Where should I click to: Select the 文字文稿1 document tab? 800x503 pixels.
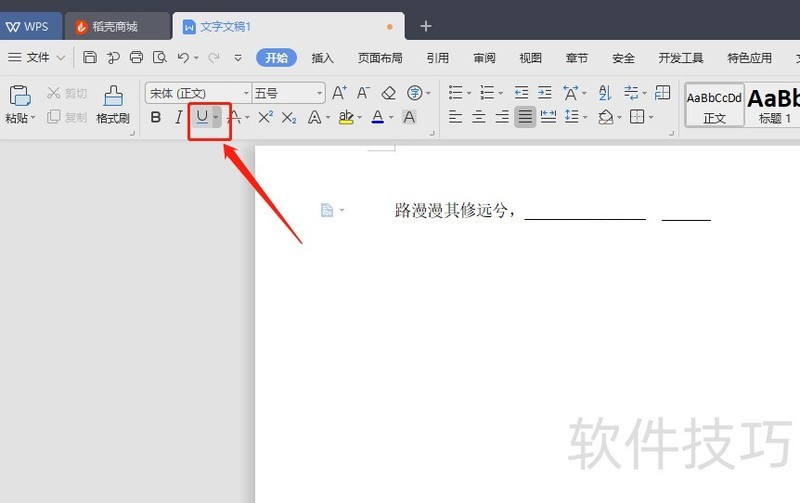pos(288,27)
